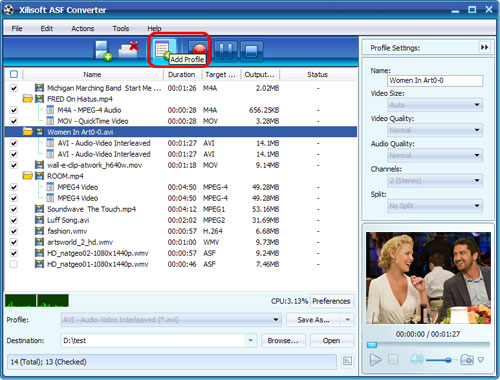The image size is (500, 380).
Task: Click the profile icon of MOV - QuickTime Video
Action: pyautogui.click(x=50, y=121)
